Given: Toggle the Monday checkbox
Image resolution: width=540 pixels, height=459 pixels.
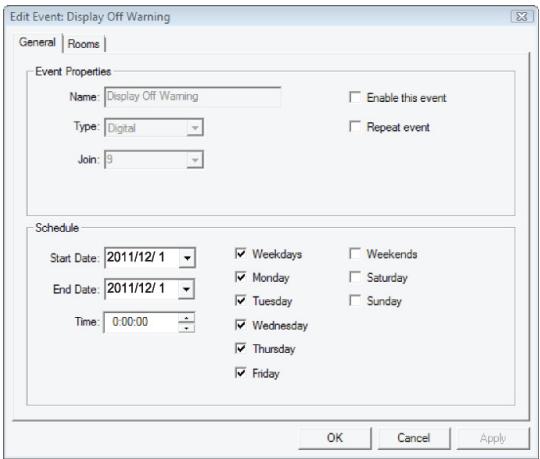Looking at the screenshot, I should click(240, 277).
